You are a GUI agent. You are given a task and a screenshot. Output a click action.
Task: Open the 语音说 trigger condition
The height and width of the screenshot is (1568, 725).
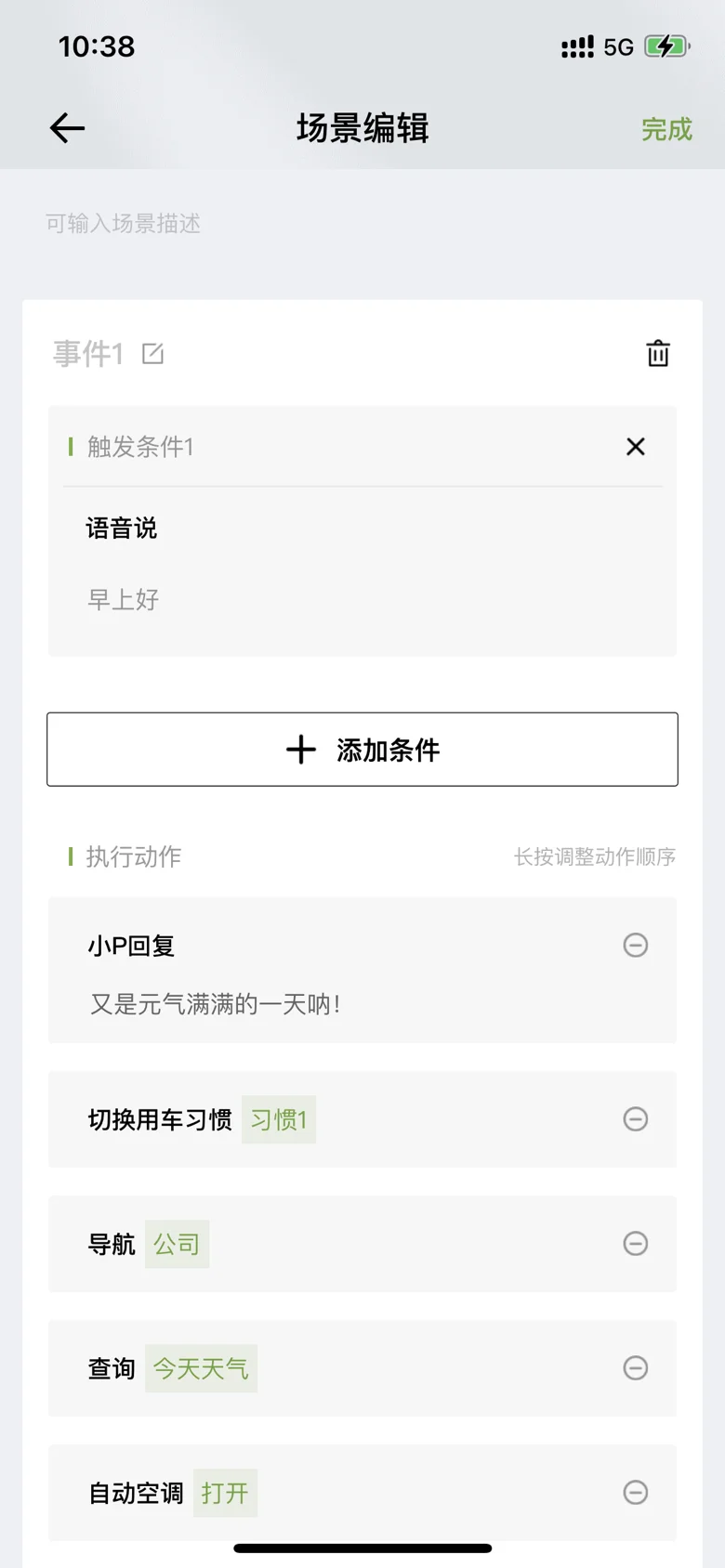122,529
